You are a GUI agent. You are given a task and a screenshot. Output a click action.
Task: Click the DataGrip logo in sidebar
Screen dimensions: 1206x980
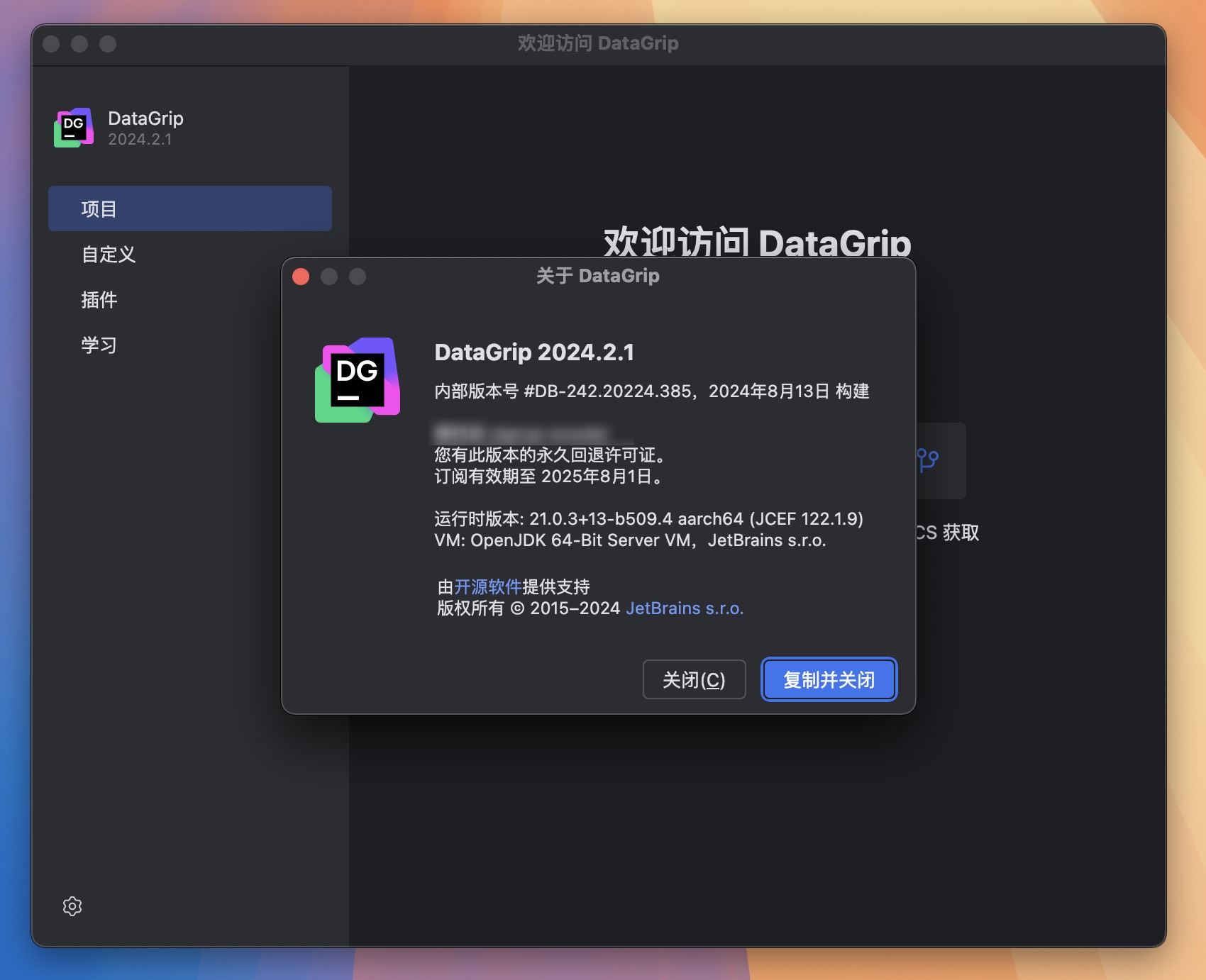pyautogui.click(x=74, y=128)
